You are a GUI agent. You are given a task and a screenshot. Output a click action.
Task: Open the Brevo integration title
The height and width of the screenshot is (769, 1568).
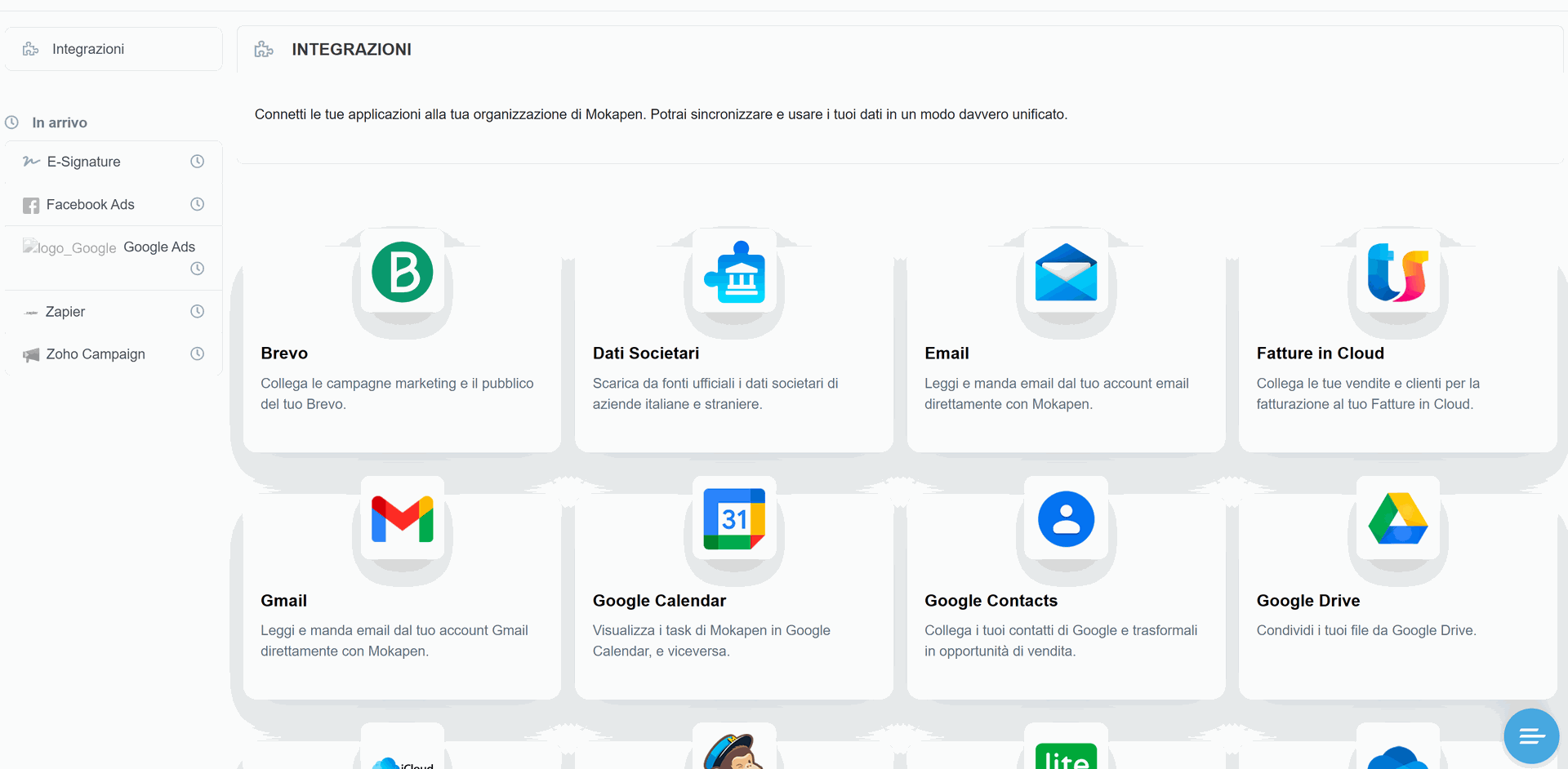tap(284, 353)
